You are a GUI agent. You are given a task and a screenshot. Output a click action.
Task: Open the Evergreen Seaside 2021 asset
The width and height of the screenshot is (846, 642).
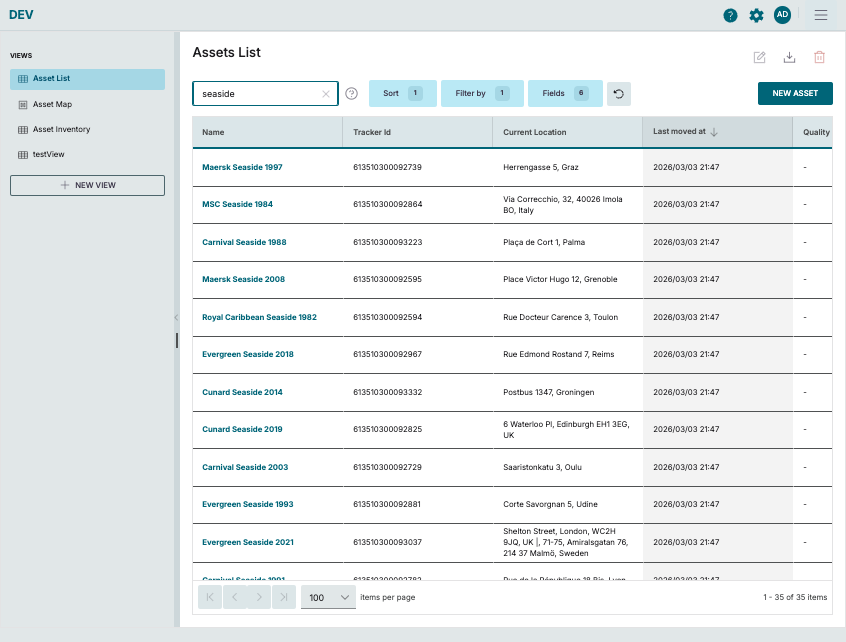[x=248, y=542]
